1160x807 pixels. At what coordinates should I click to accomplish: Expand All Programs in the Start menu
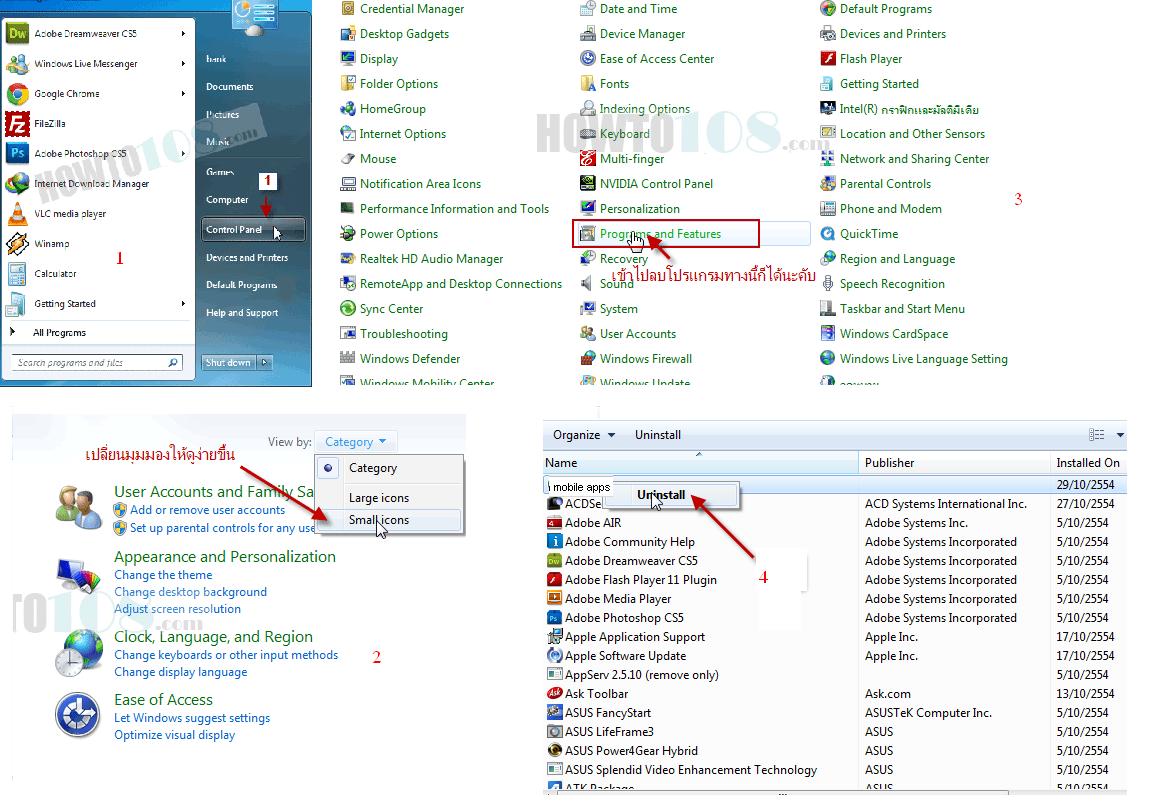click(x=59, y=333)
